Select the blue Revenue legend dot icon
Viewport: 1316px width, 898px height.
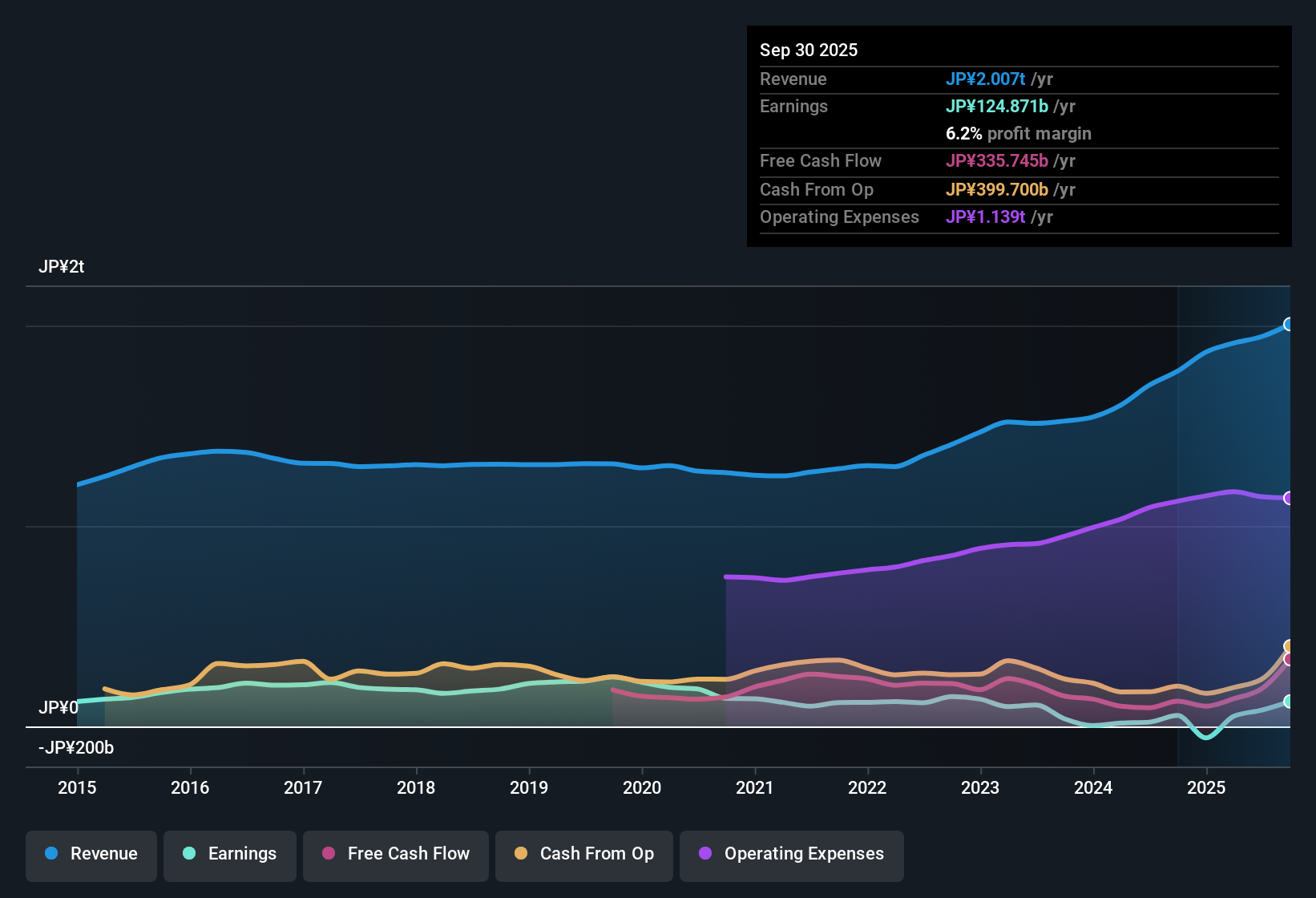pos(50,854)
